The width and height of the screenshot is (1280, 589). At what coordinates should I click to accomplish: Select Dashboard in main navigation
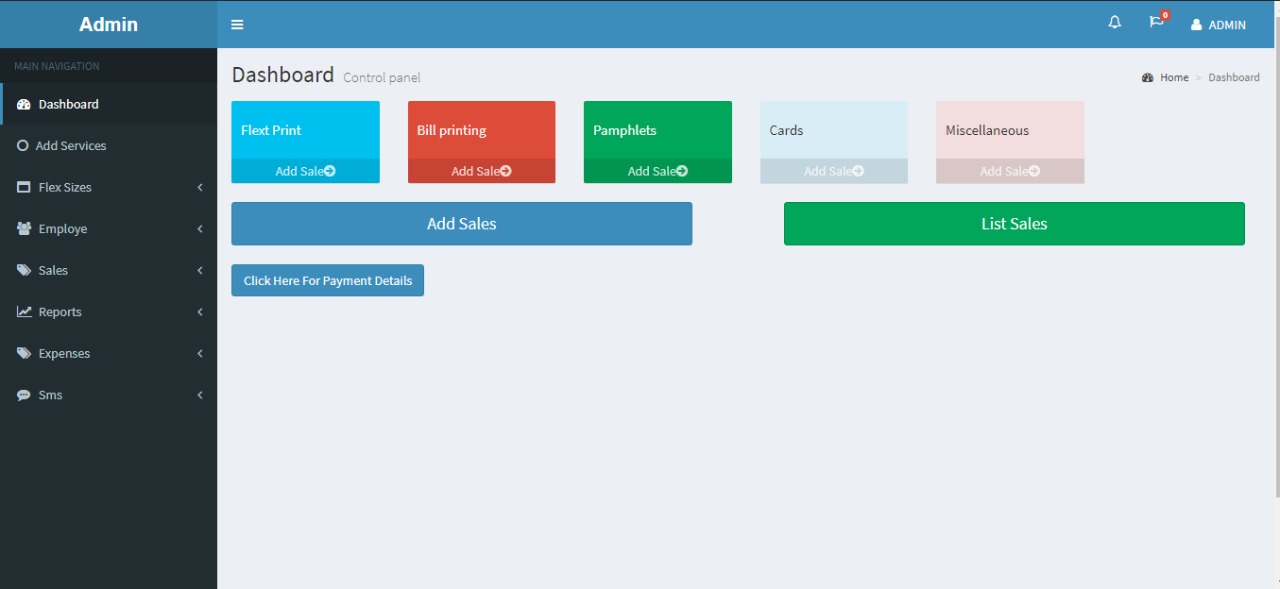(x=68, y=104)
